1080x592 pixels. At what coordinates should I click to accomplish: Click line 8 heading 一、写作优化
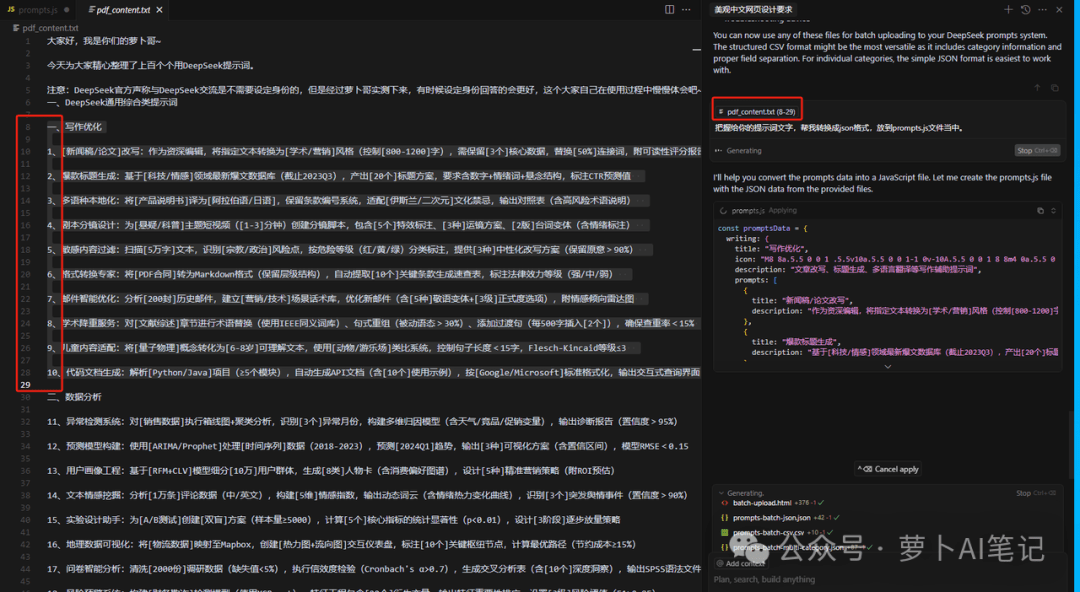coord(75,127)
